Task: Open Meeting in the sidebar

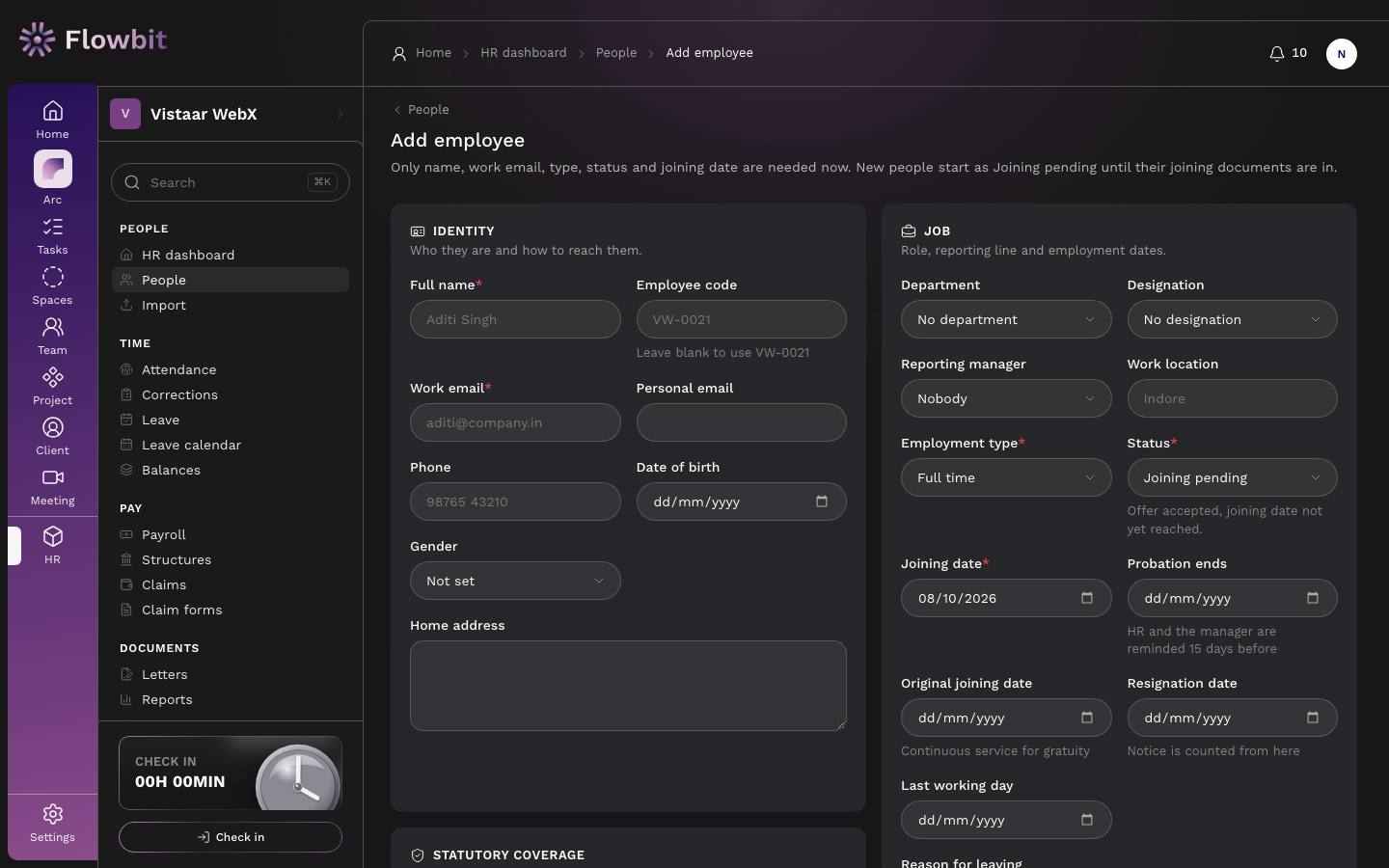Action: [52, 487]
